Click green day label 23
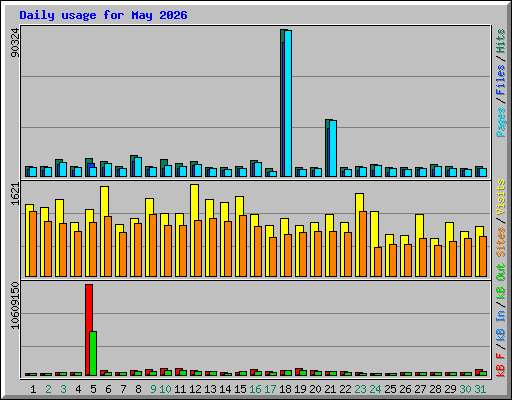 point(360,389)
